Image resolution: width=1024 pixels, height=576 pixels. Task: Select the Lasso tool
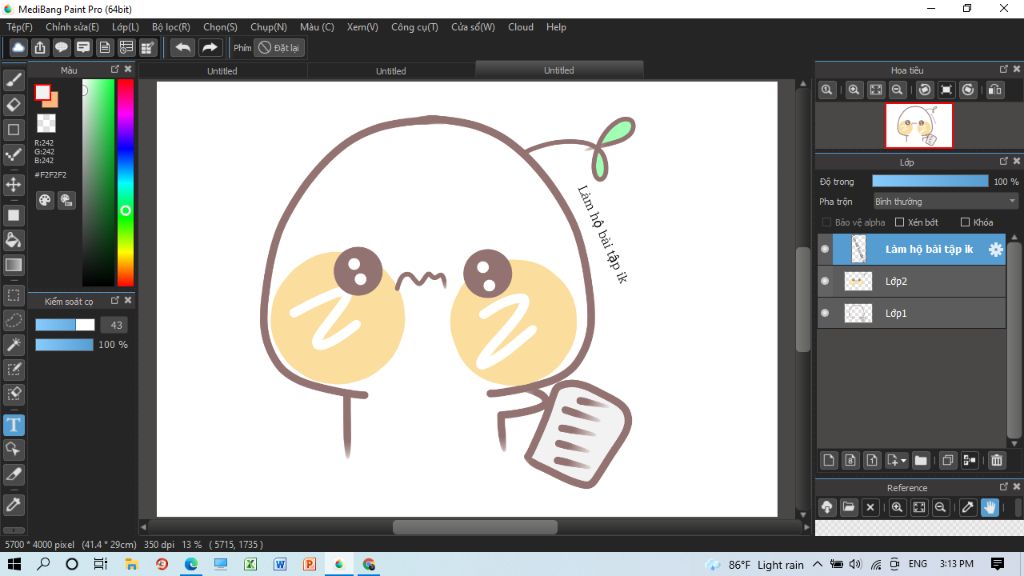tap(14, 320)
